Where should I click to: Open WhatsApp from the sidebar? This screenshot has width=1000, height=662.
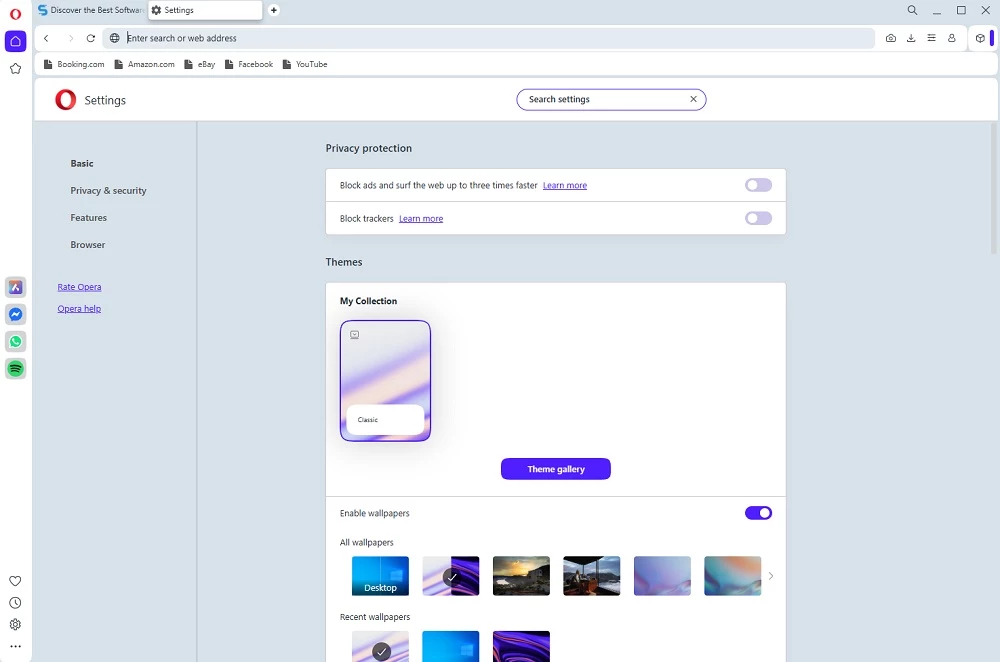tap(15, 342)
